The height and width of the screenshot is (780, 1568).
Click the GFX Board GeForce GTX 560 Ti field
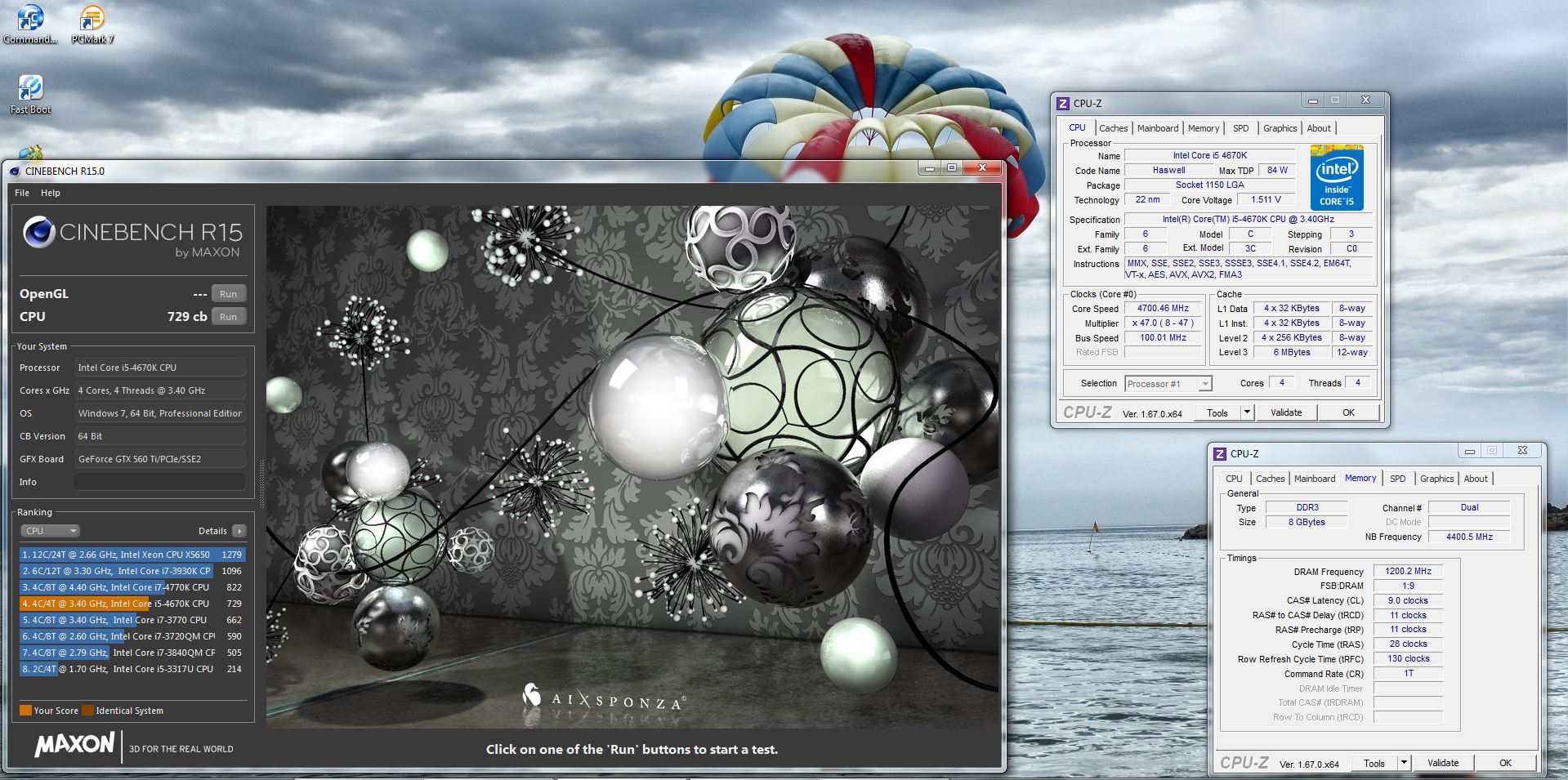pyautogui.click(x=160, y=459)
